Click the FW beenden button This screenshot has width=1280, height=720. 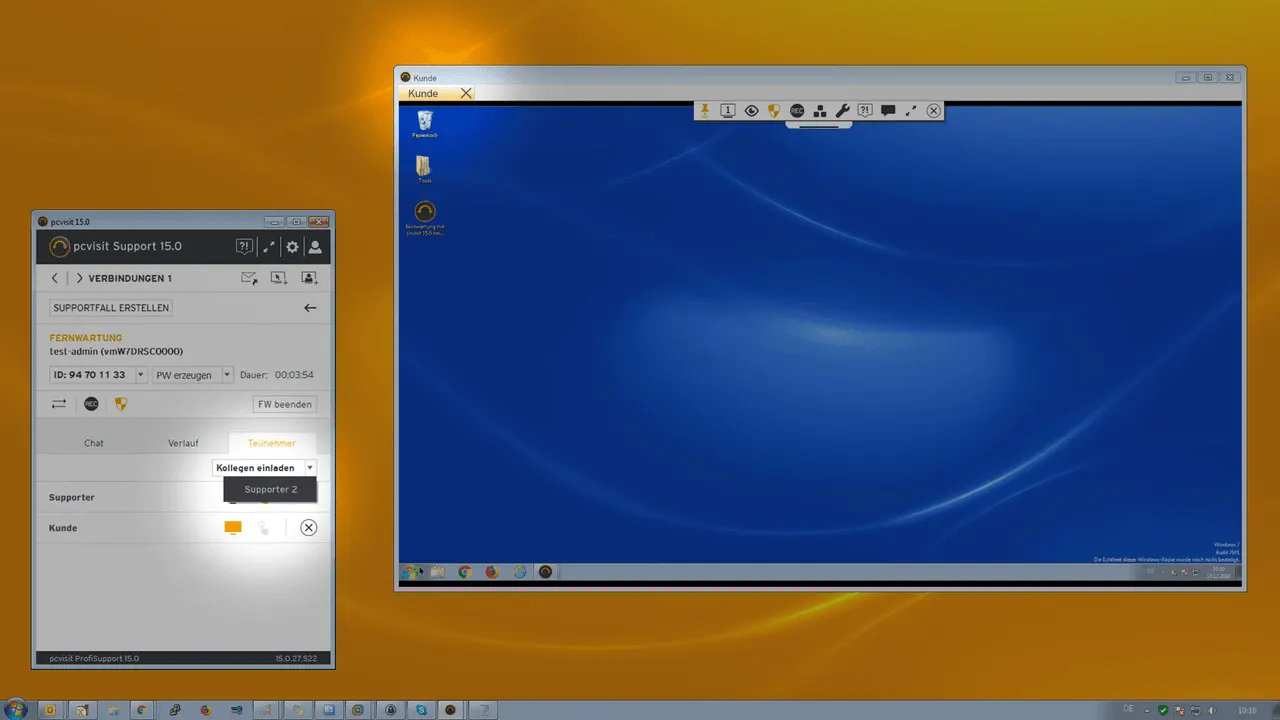click(x=286, y=404)
